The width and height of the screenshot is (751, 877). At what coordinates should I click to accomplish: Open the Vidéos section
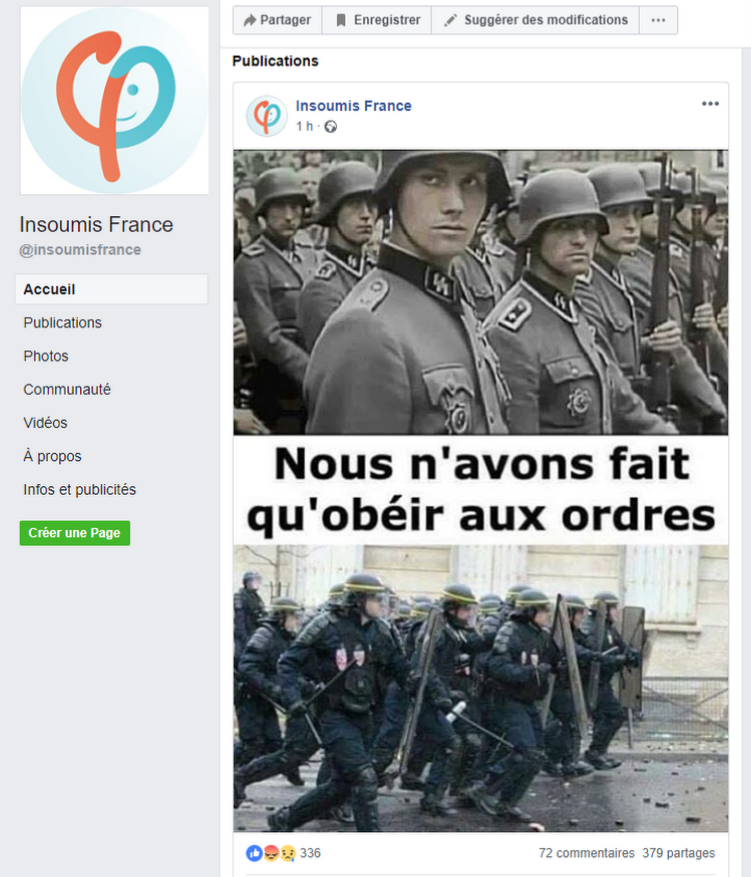(45, 423)
